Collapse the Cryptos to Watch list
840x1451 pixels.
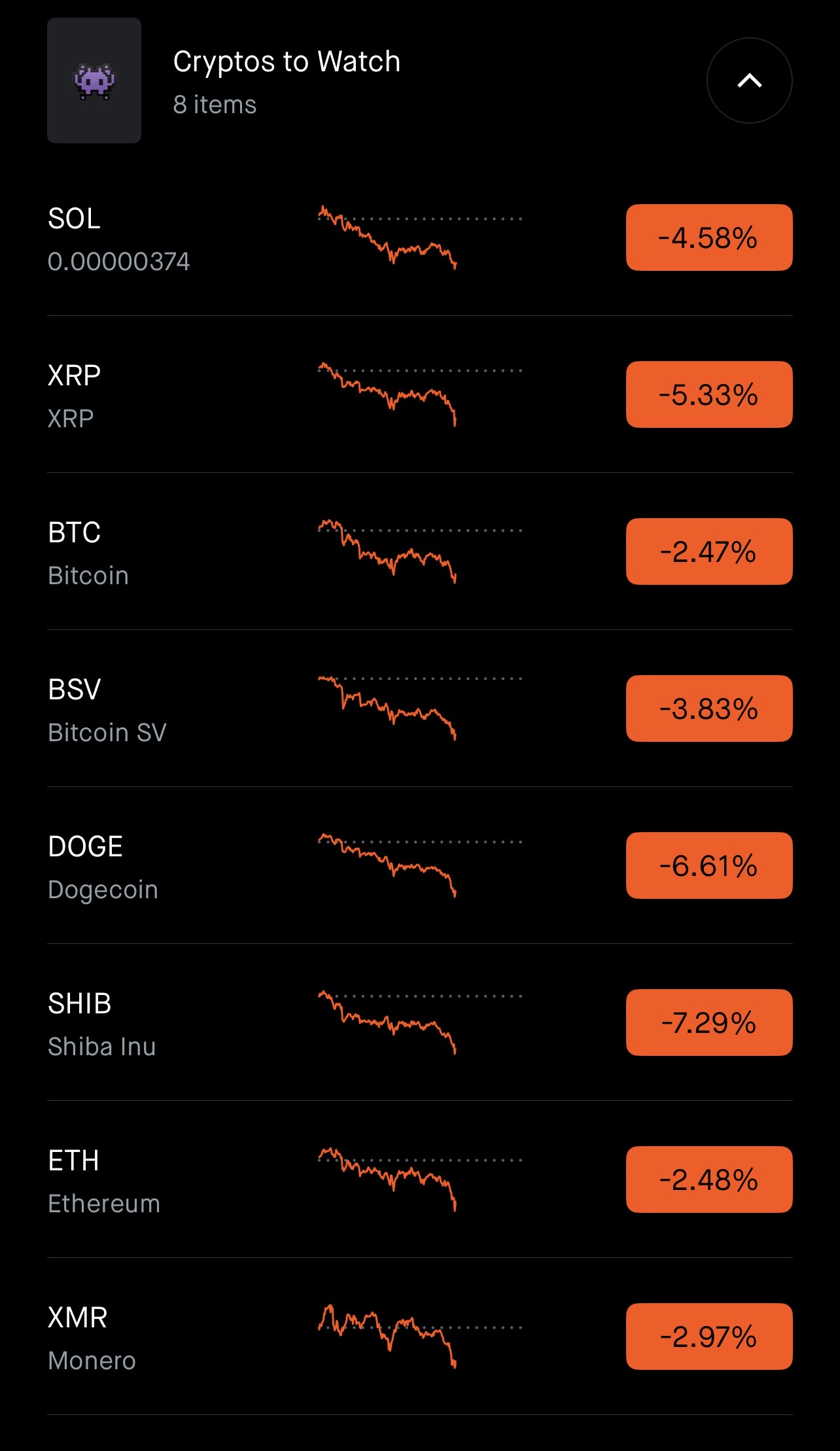tap(749, 80)
